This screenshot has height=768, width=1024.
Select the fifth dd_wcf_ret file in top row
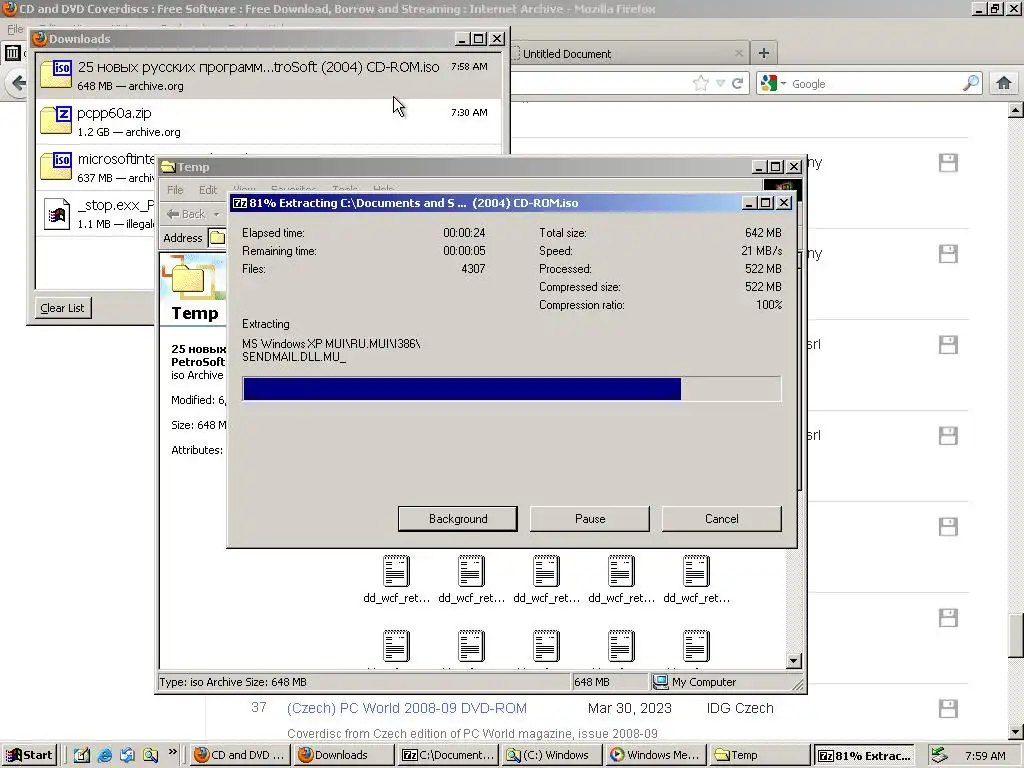click(696, 579)
